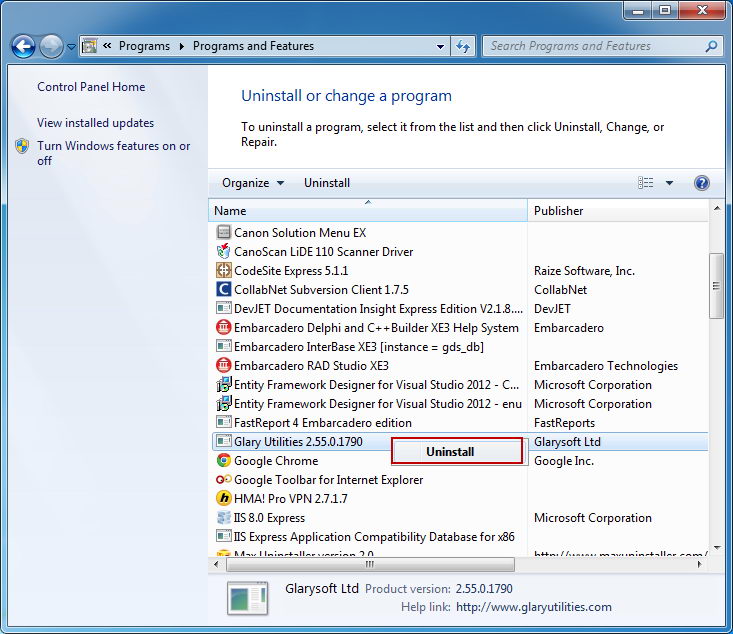Click the Back navigation arrow
733x634 pixels.
point(23,46)
